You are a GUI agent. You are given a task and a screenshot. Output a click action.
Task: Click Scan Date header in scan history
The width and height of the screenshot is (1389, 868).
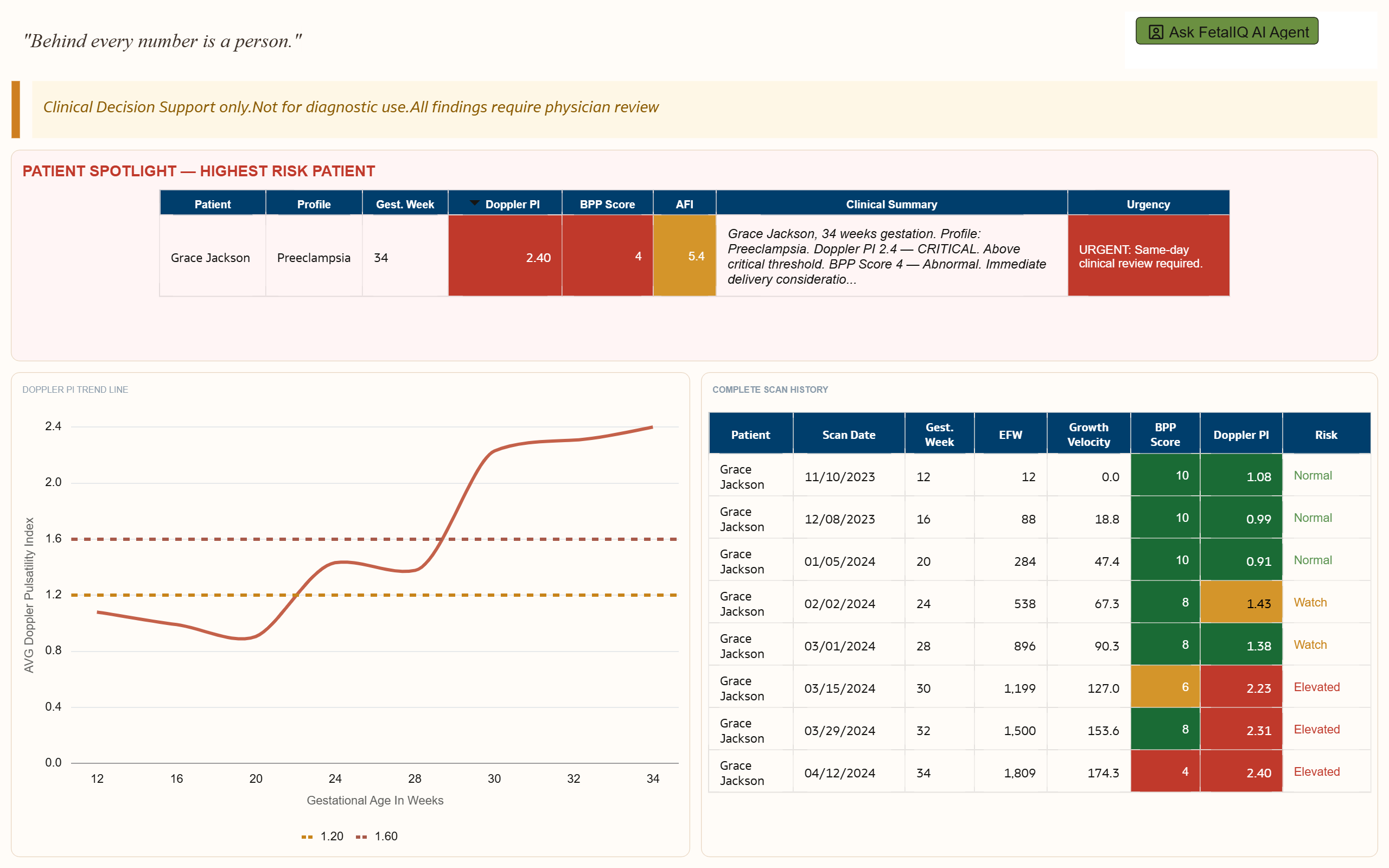click(x=849, y=435)
